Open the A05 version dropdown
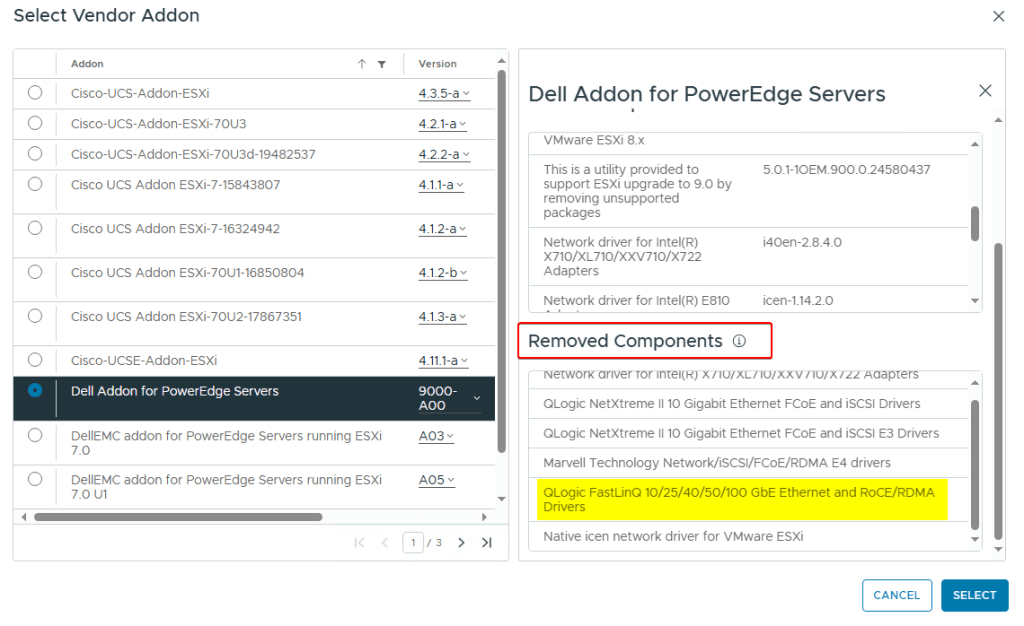Viewport: 1024px width, 626px height. [x=436, y=480]
